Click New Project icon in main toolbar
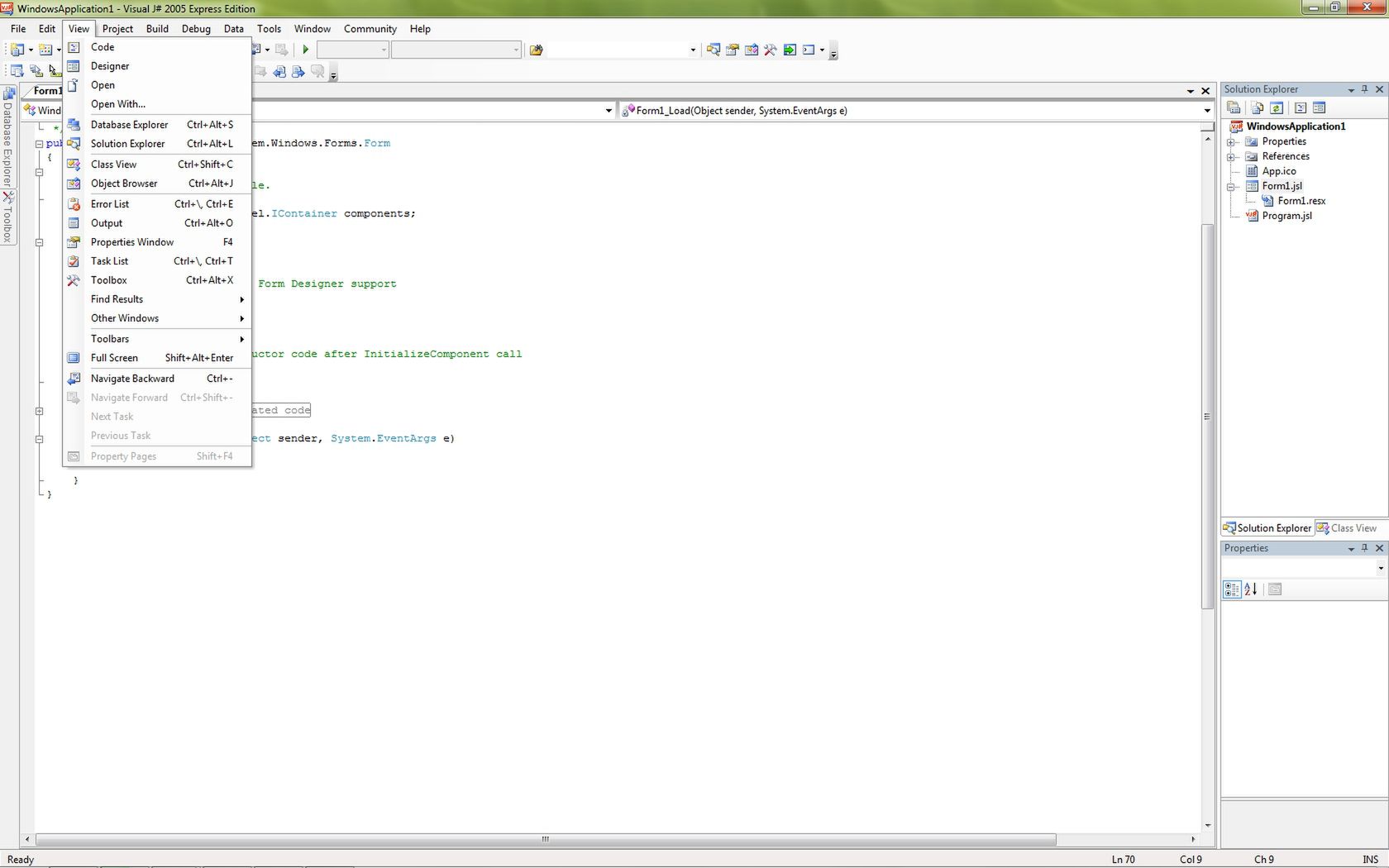Image resolution: width=1389 pixels, height=868 pixels. coord(17,50)
